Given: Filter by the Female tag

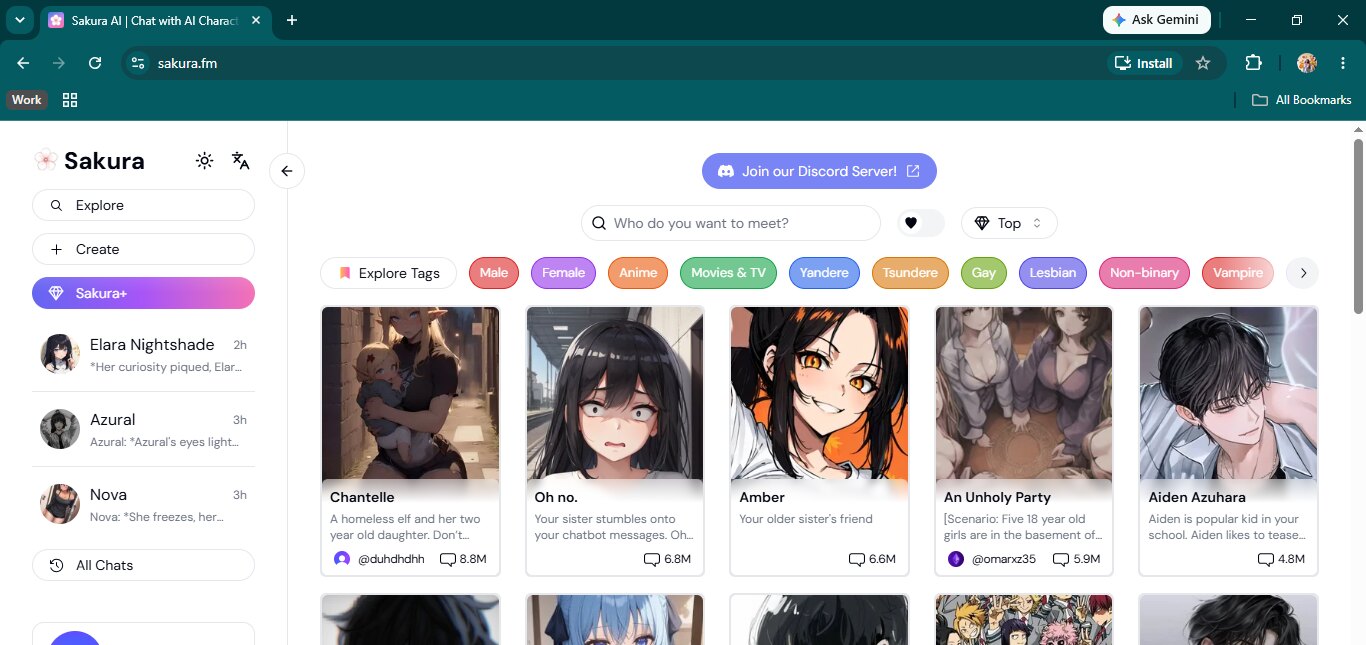Looking at the screenshot, I should pyautogui.click(x=563, y=273).
